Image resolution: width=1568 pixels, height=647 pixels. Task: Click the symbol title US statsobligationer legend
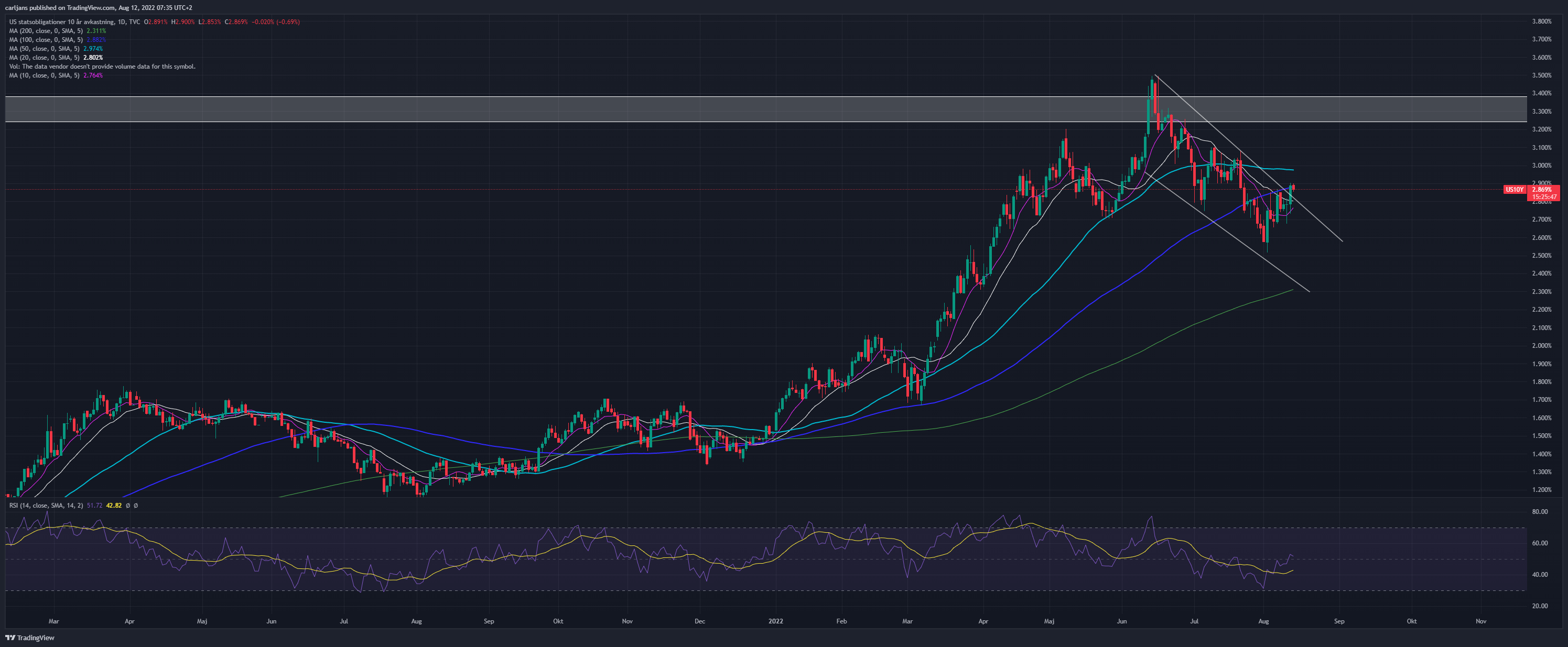point(74,22)
